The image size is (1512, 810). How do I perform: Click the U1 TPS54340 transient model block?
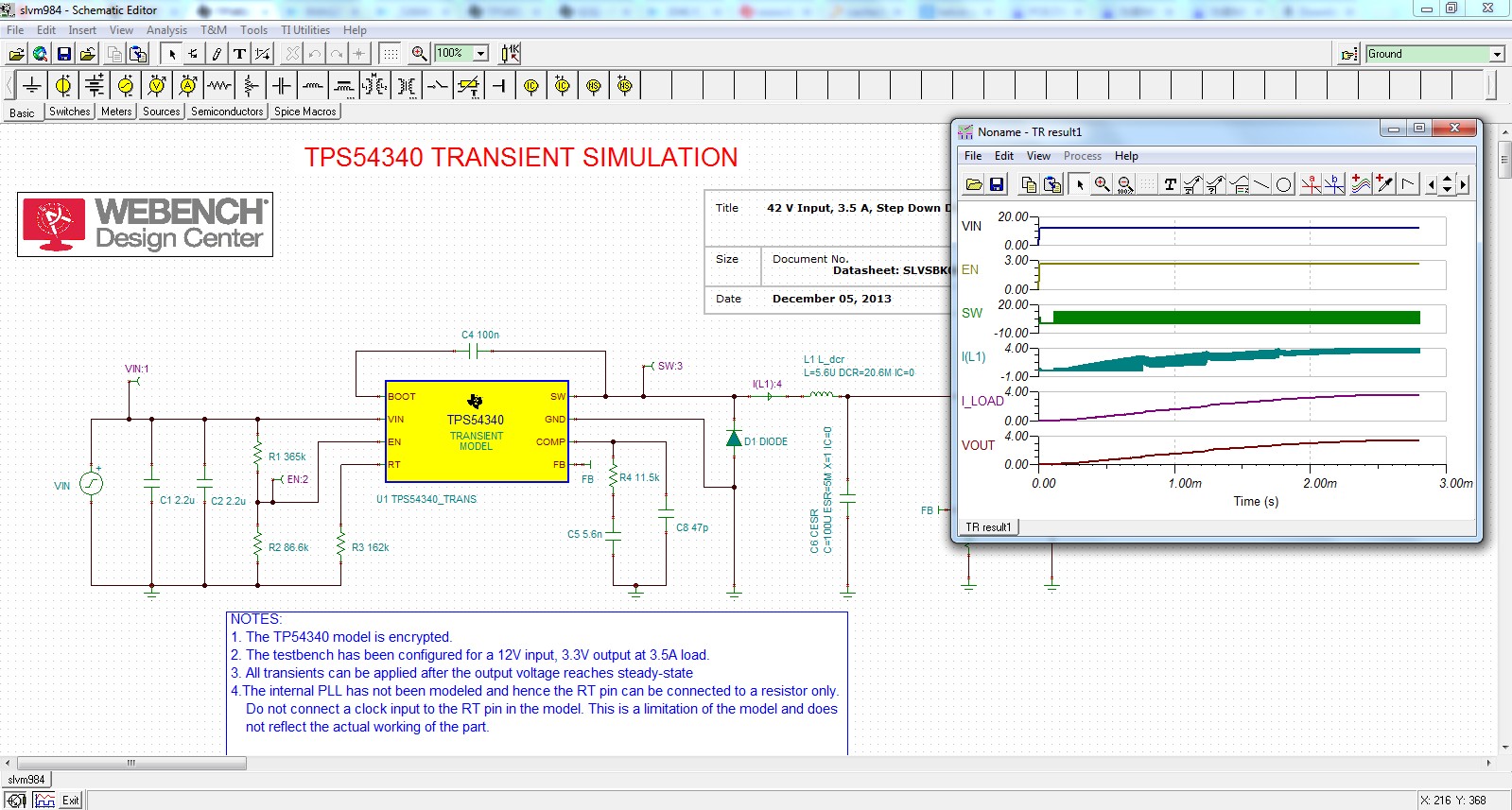(x=476, y=431)
